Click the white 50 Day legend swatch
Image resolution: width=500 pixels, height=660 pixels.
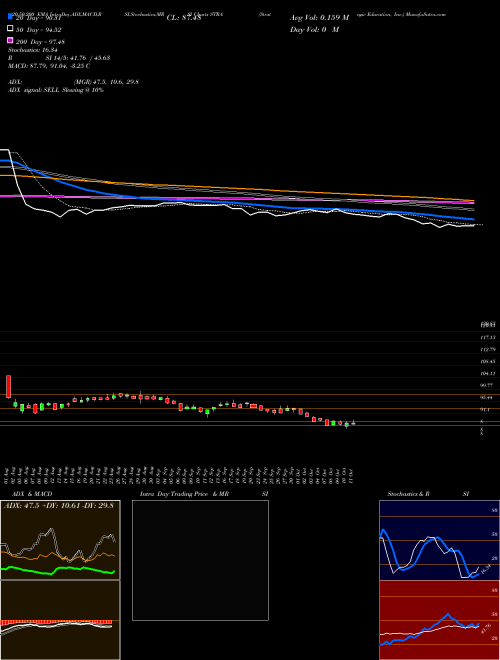10,29
